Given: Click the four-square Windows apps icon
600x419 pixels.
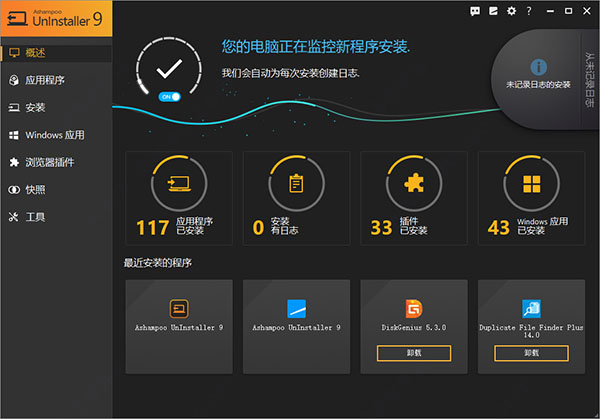Looking at the screenshot, I should [x=532, y=184].
